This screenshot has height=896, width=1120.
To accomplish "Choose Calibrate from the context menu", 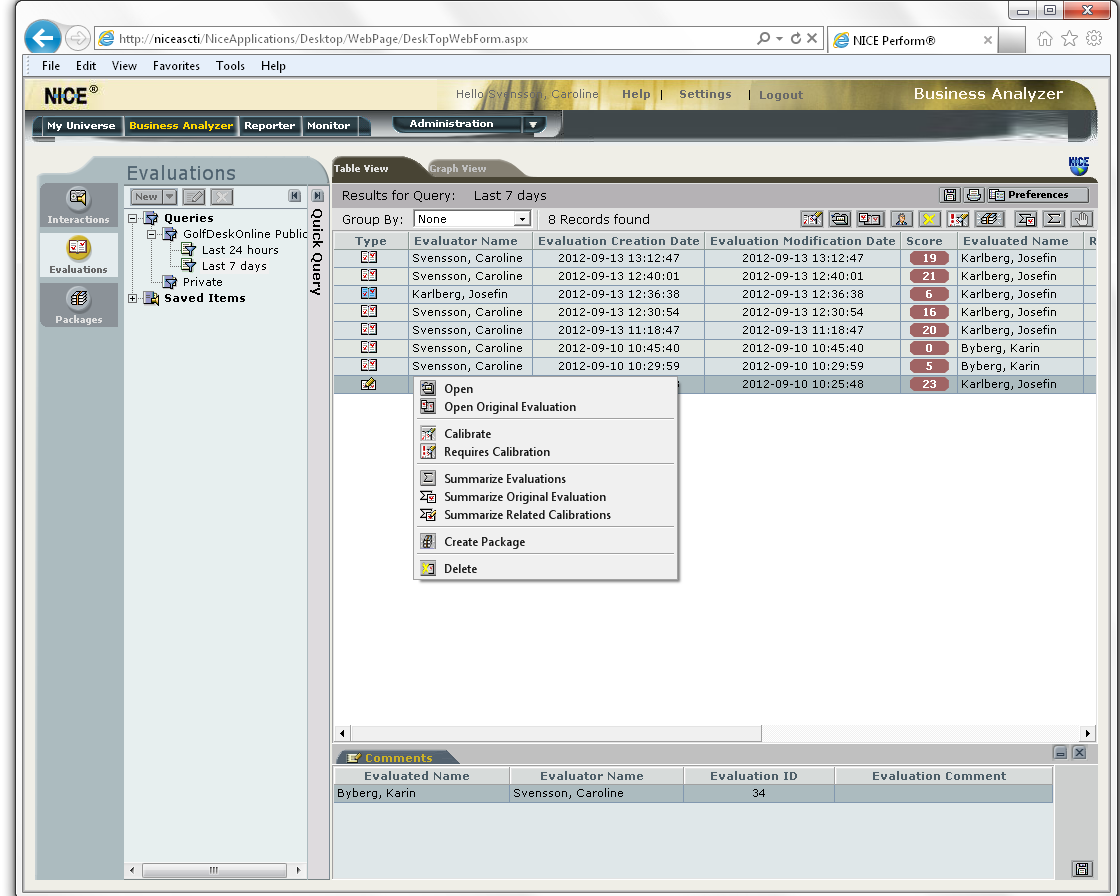I will click(467, 434).
